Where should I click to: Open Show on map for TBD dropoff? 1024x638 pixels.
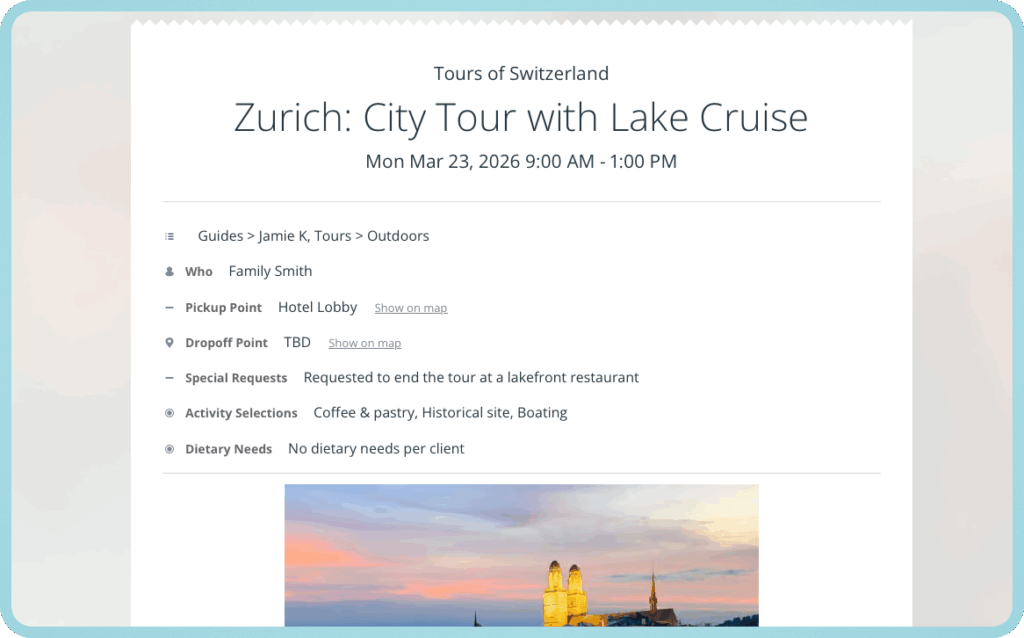tap(364, 343)
